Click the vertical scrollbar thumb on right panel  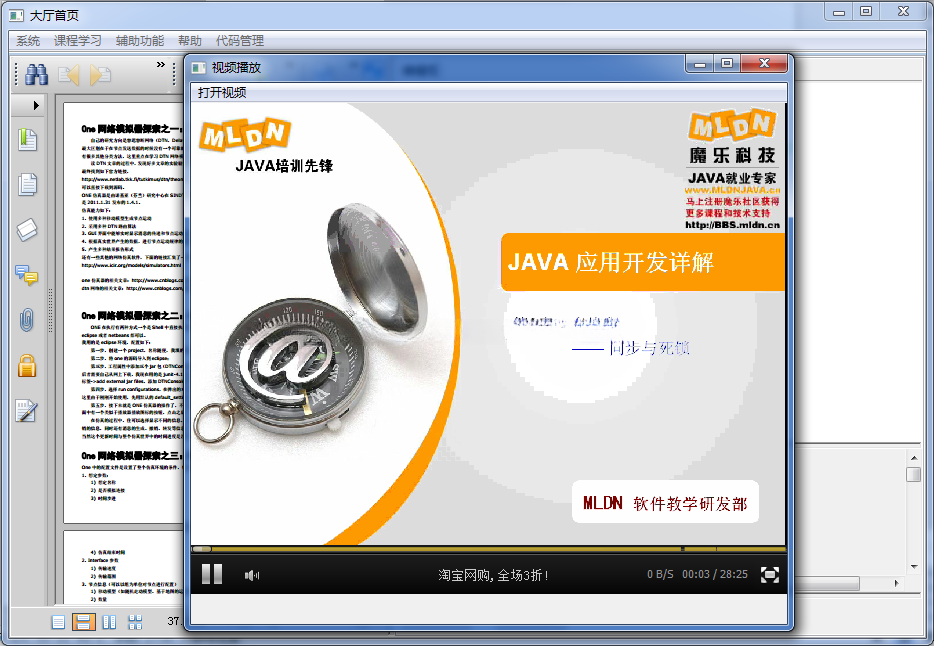pyautogui.click(x=914, y=475)
